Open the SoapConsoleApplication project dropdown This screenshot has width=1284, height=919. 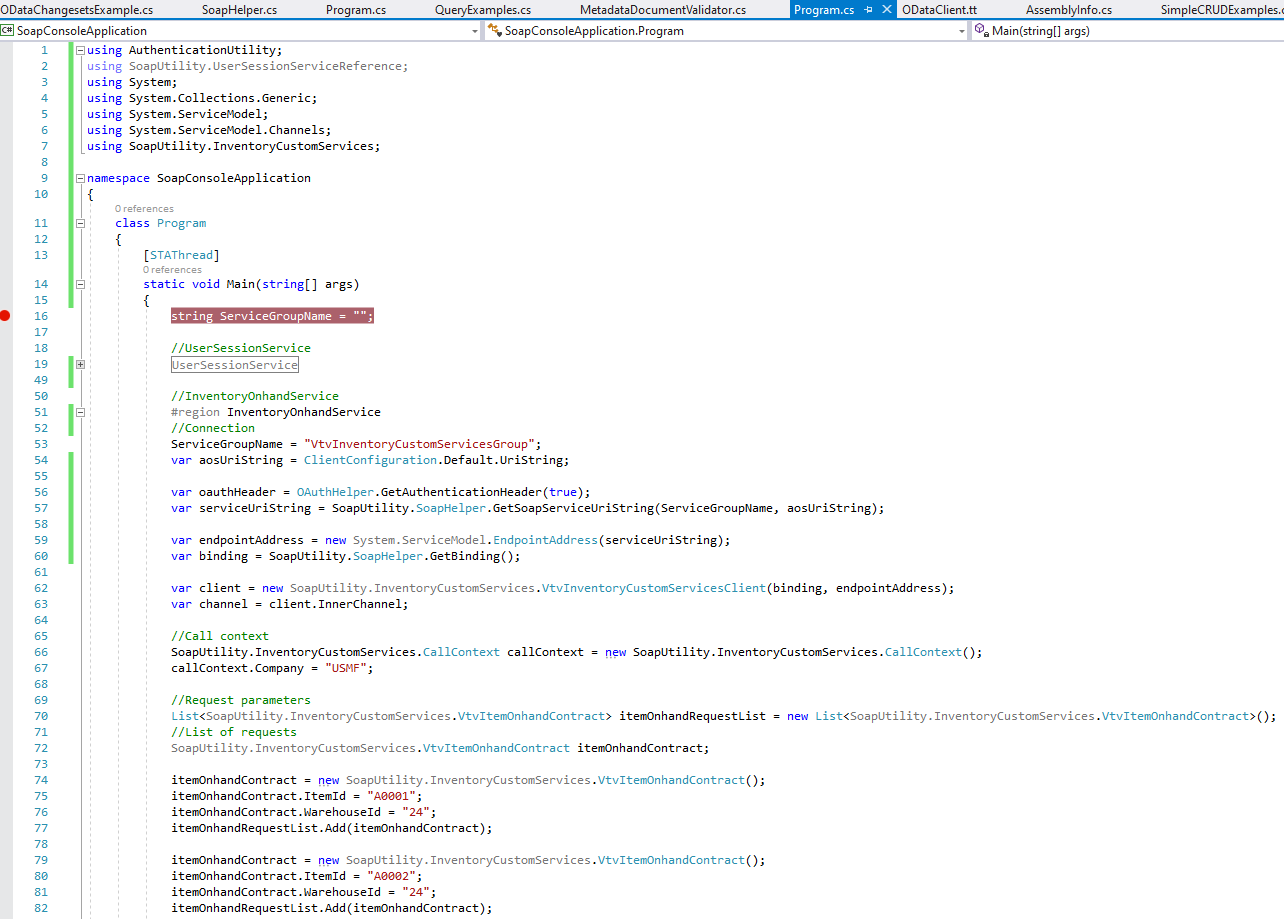pyautogui.click(x=475, y=31)
